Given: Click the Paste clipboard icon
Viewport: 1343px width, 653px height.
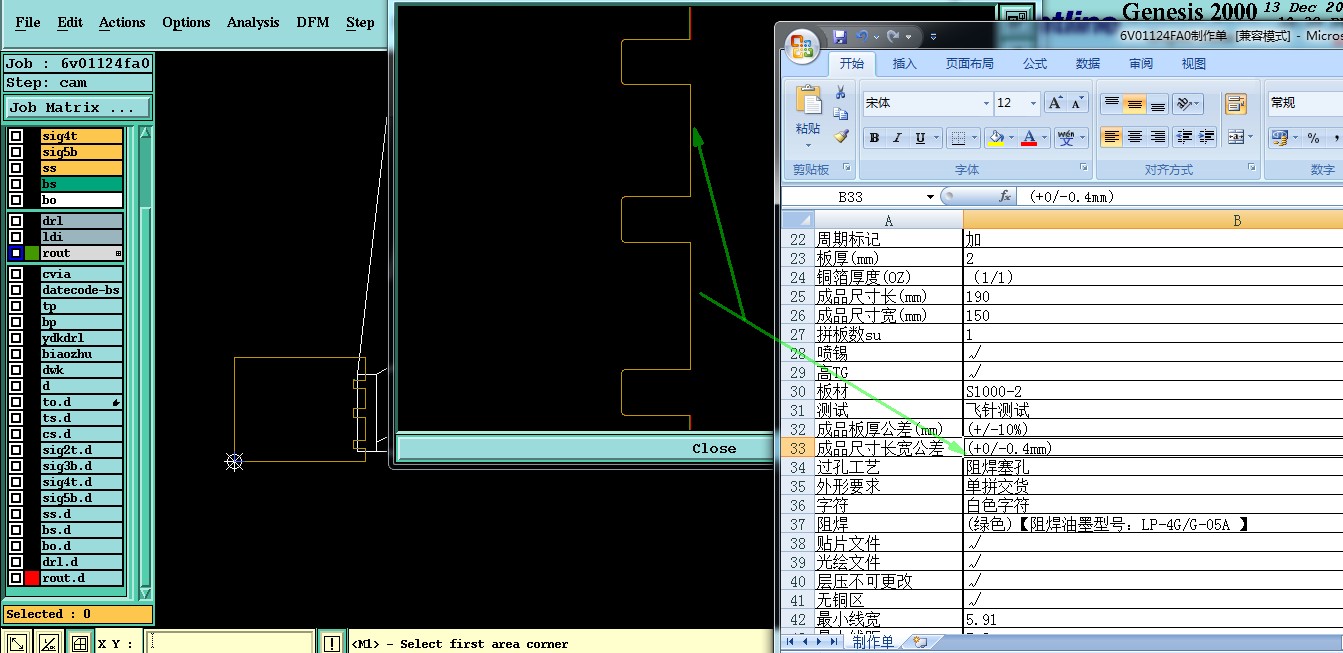Looking at the screenshot, I should pyautogui.click(x=808, y=101).
